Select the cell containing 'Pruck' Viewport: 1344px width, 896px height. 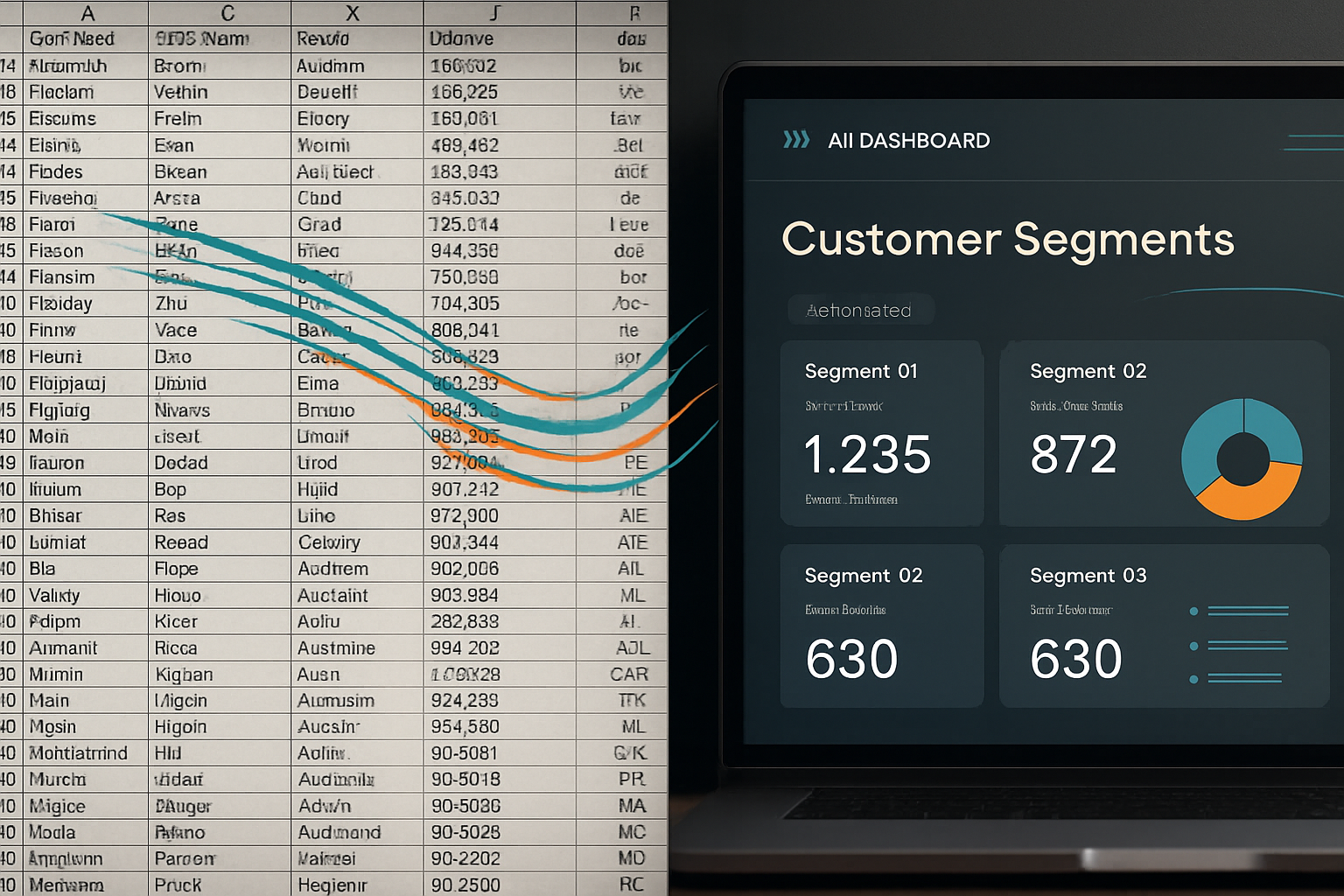pos(220,885)
